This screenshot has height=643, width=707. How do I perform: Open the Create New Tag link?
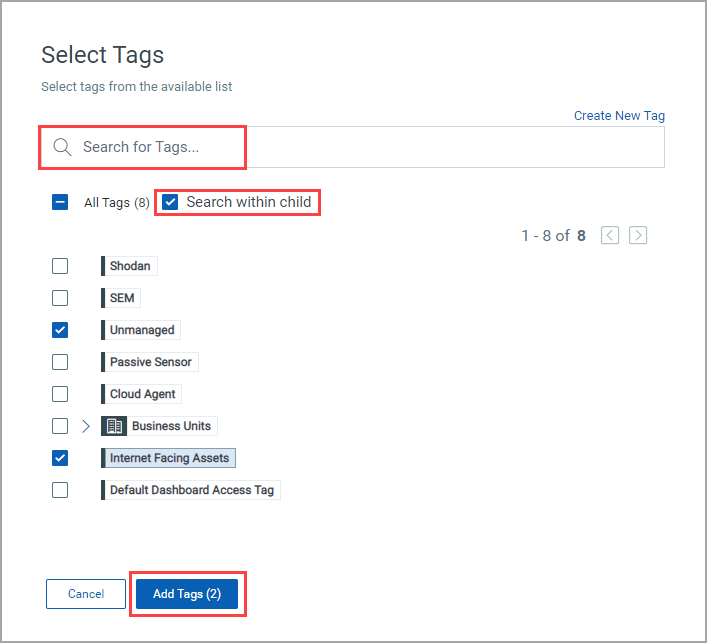[x=619, y=116]
